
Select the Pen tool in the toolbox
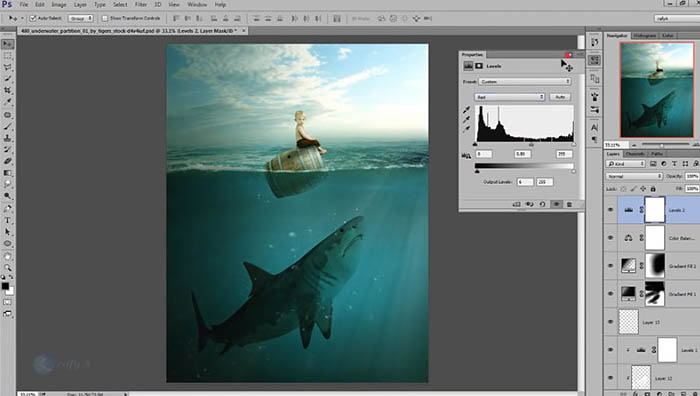8,208
